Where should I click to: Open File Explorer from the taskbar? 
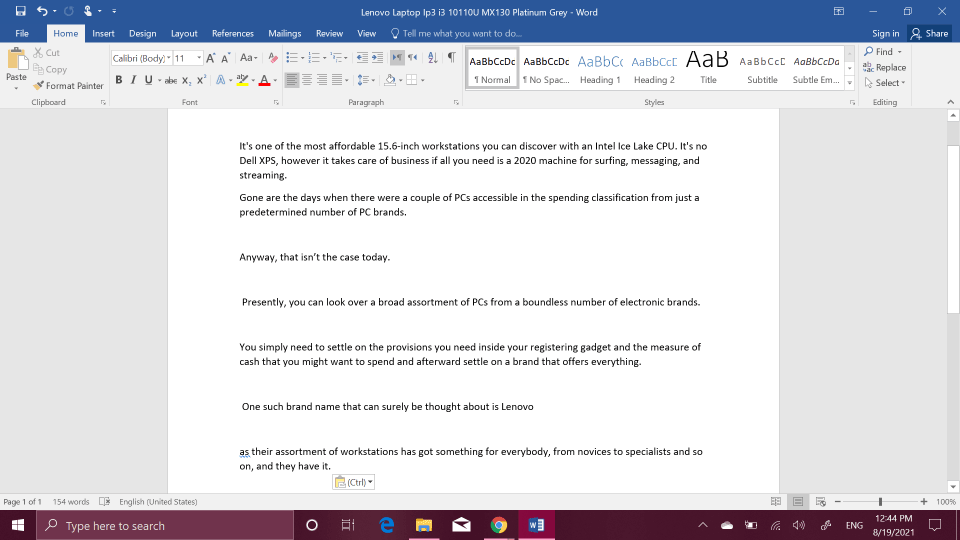point(424,525)
